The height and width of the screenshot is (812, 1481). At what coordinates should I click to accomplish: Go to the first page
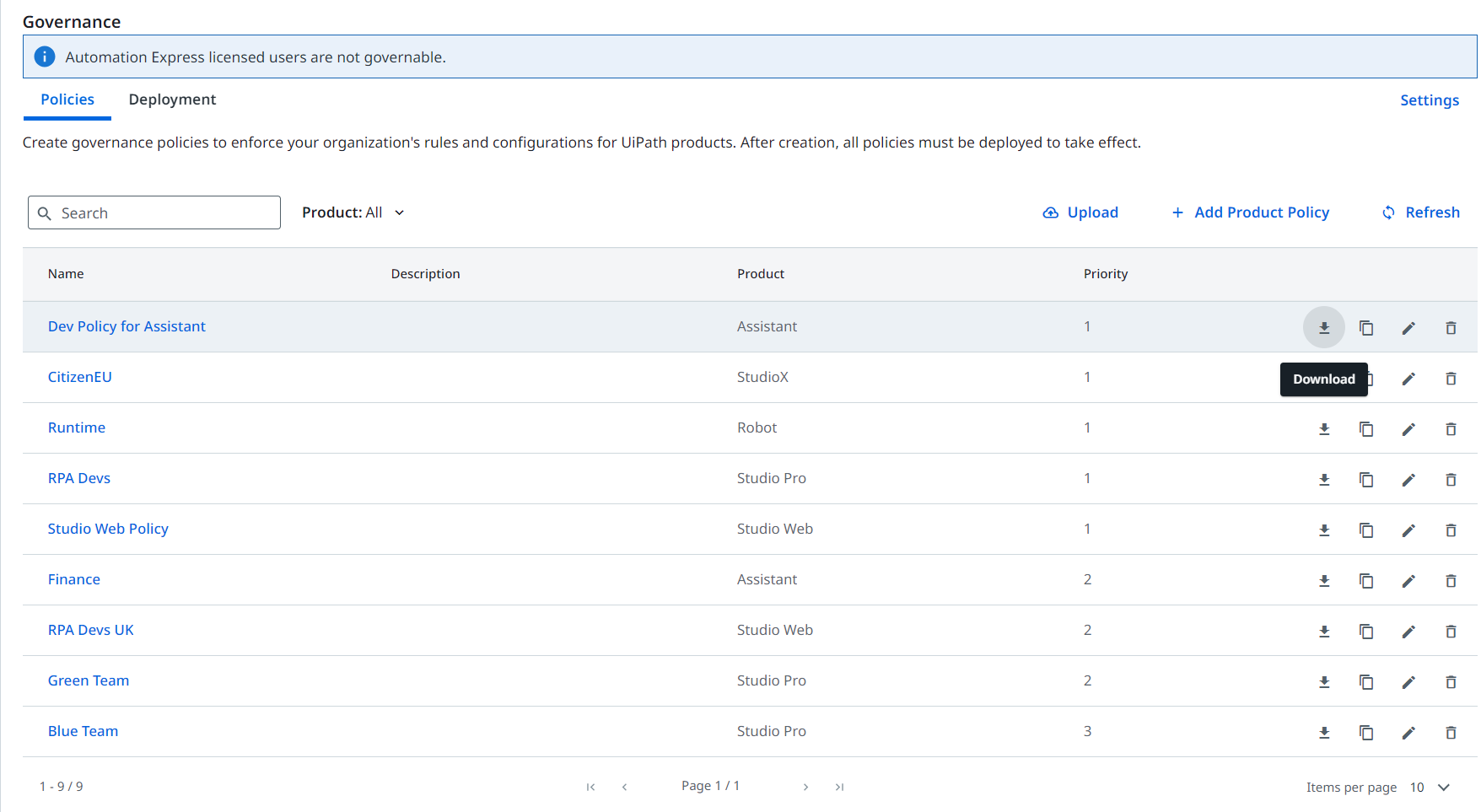(591, 787)
